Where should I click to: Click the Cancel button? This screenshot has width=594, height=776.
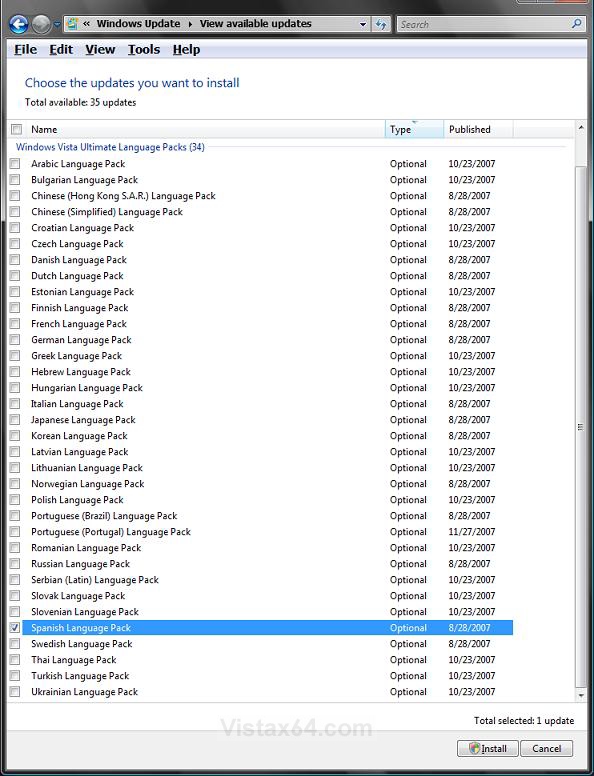546,748
